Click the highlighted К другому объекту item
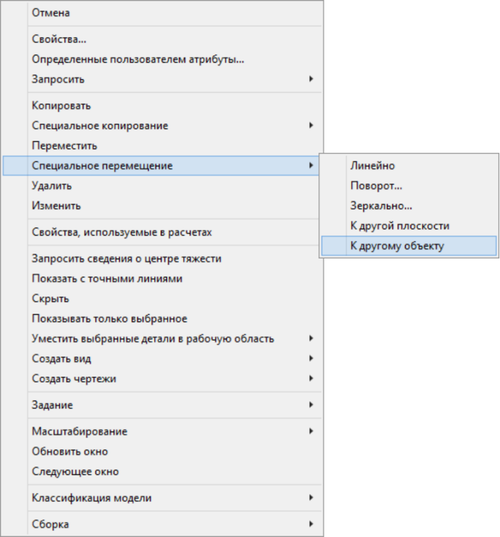500x537 pixels. [x=409, y=246]
